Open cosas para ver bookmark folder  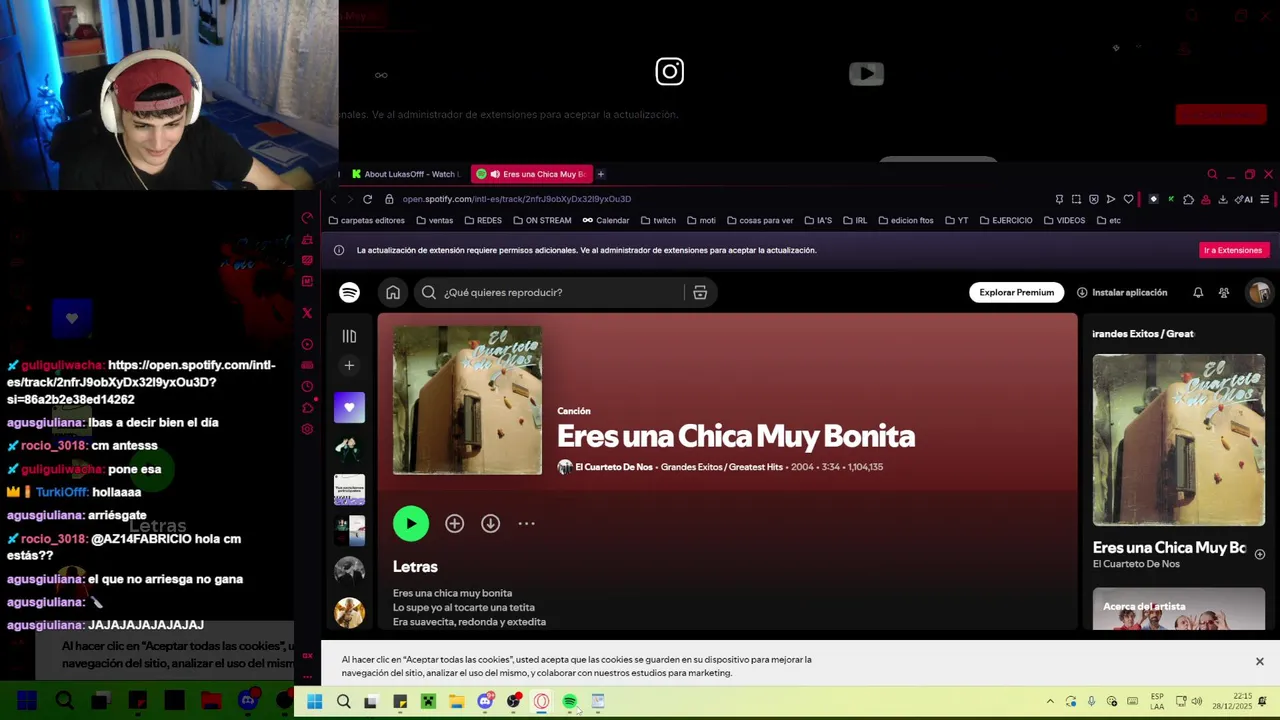(760, 220)
